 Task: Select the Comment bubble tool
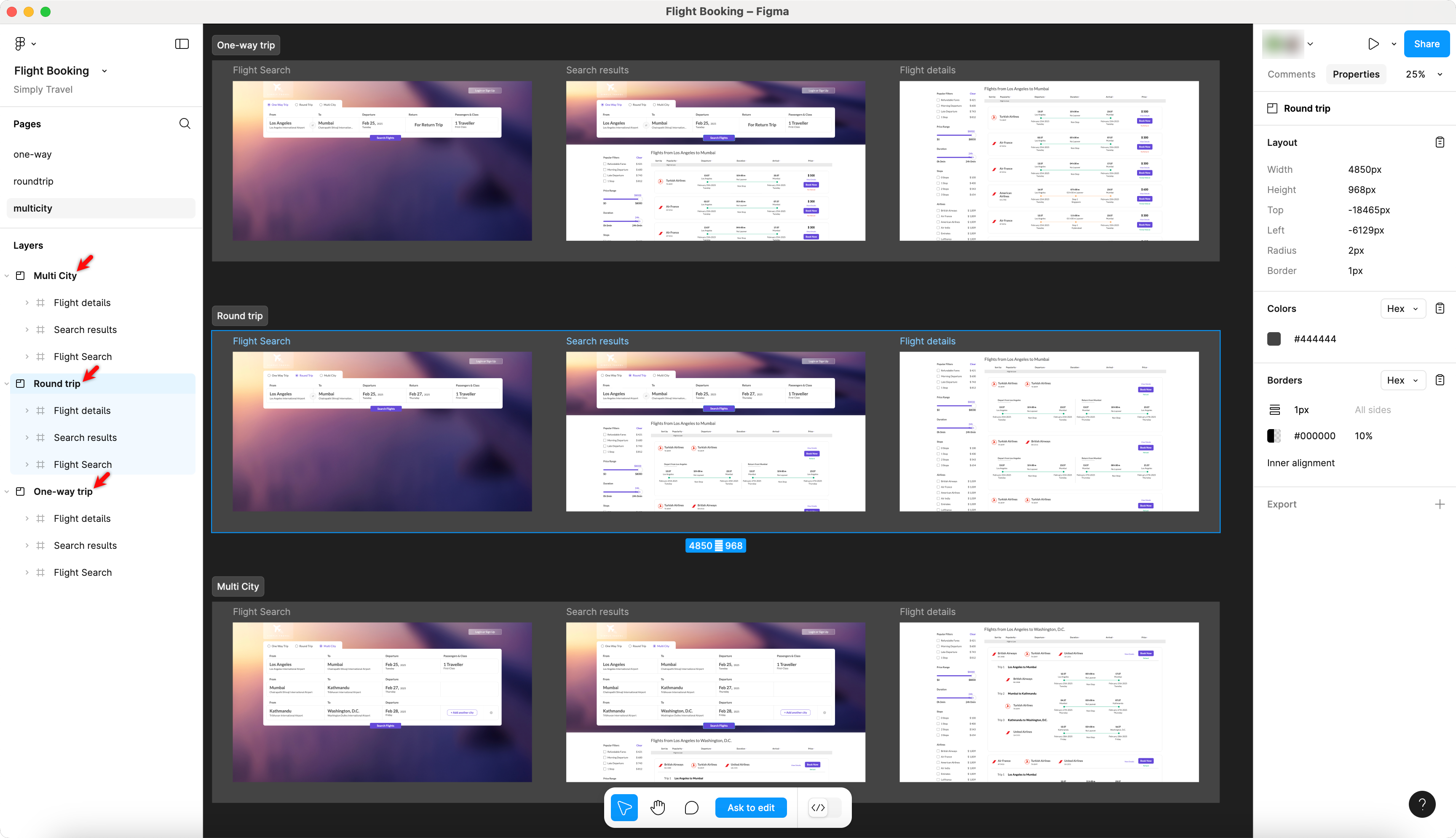[692, 808]
